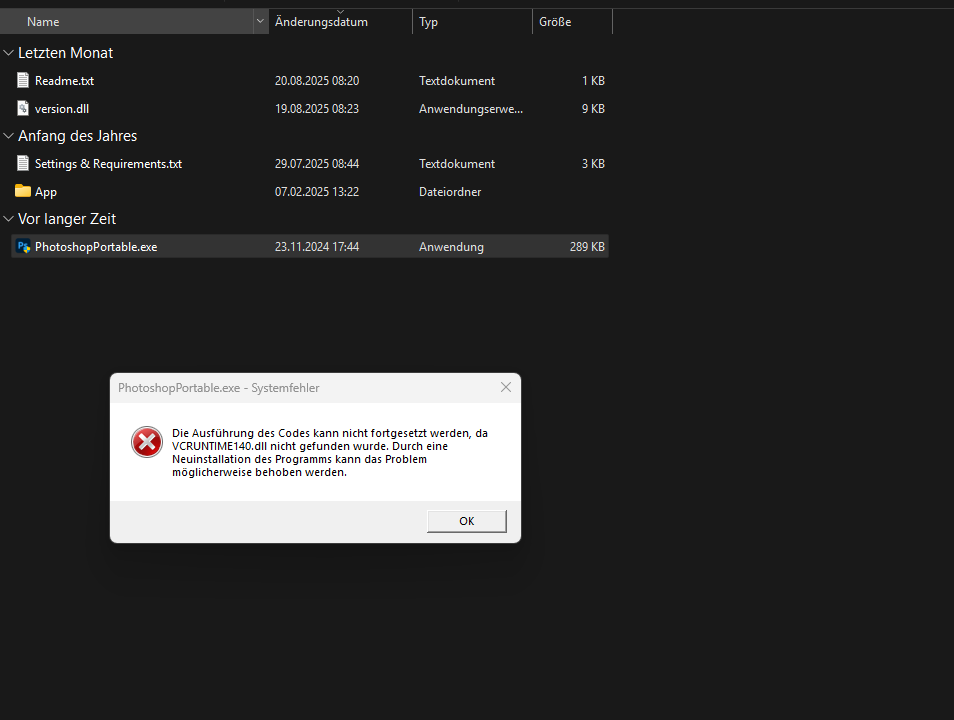
Task: Select the Settings & Requirements.txt file name
Action: point(108,164)
